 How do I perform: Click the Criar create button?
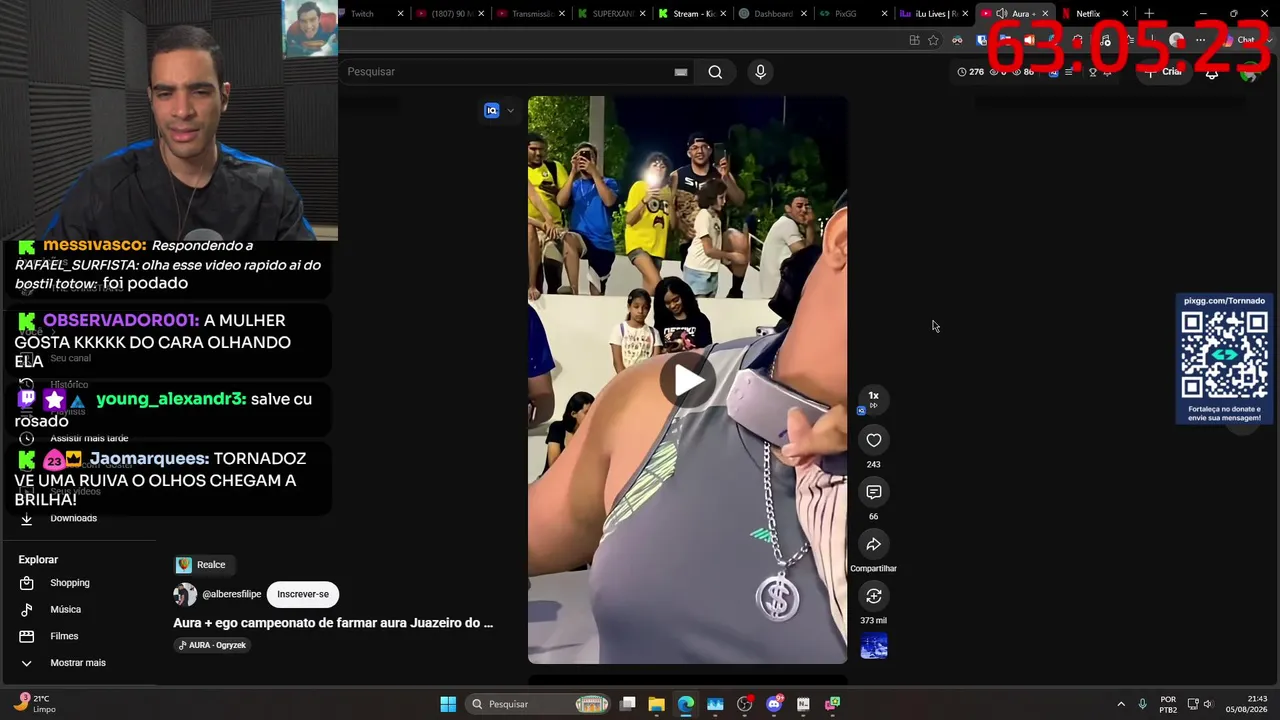1164,72
